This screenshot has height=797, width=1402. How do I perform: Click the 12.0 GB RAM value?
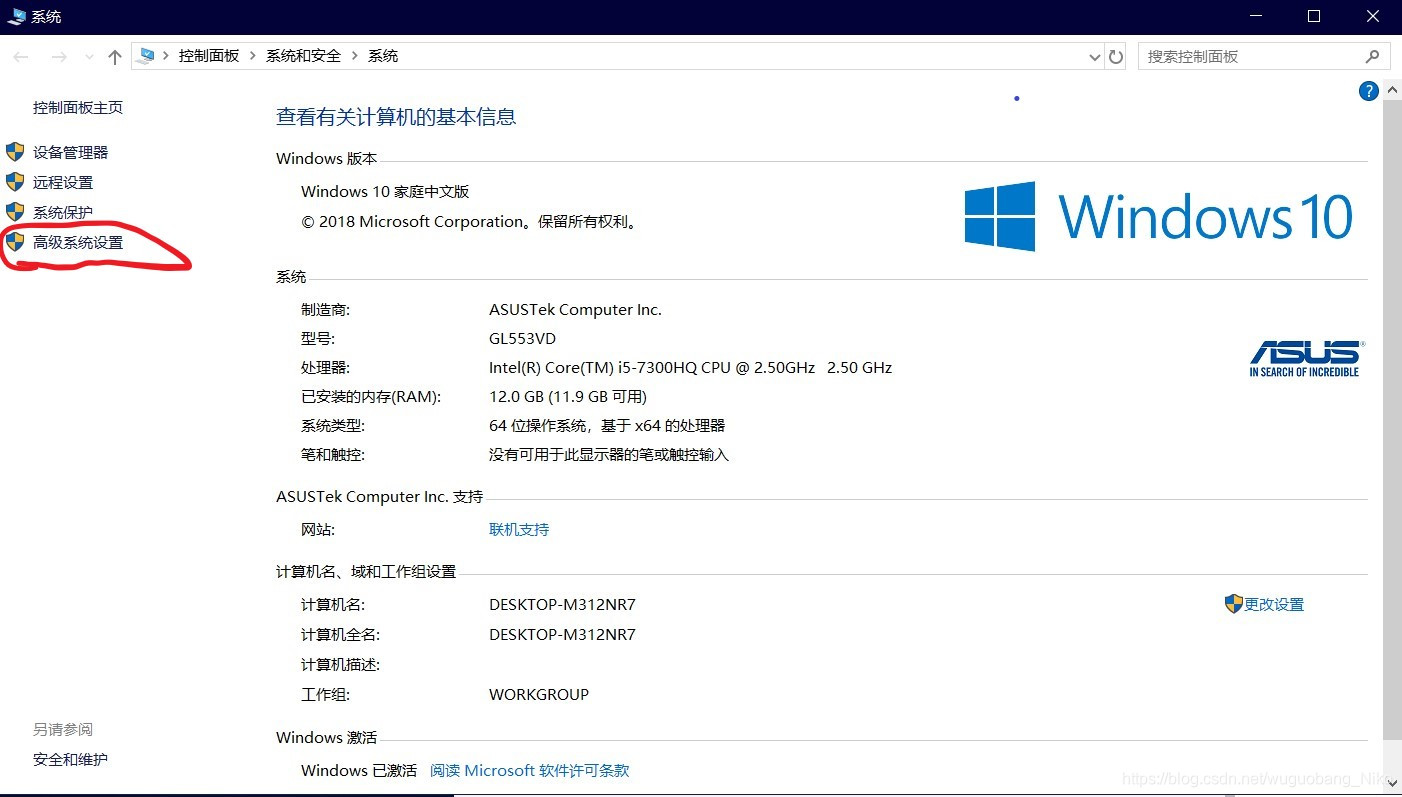(568, 396)
